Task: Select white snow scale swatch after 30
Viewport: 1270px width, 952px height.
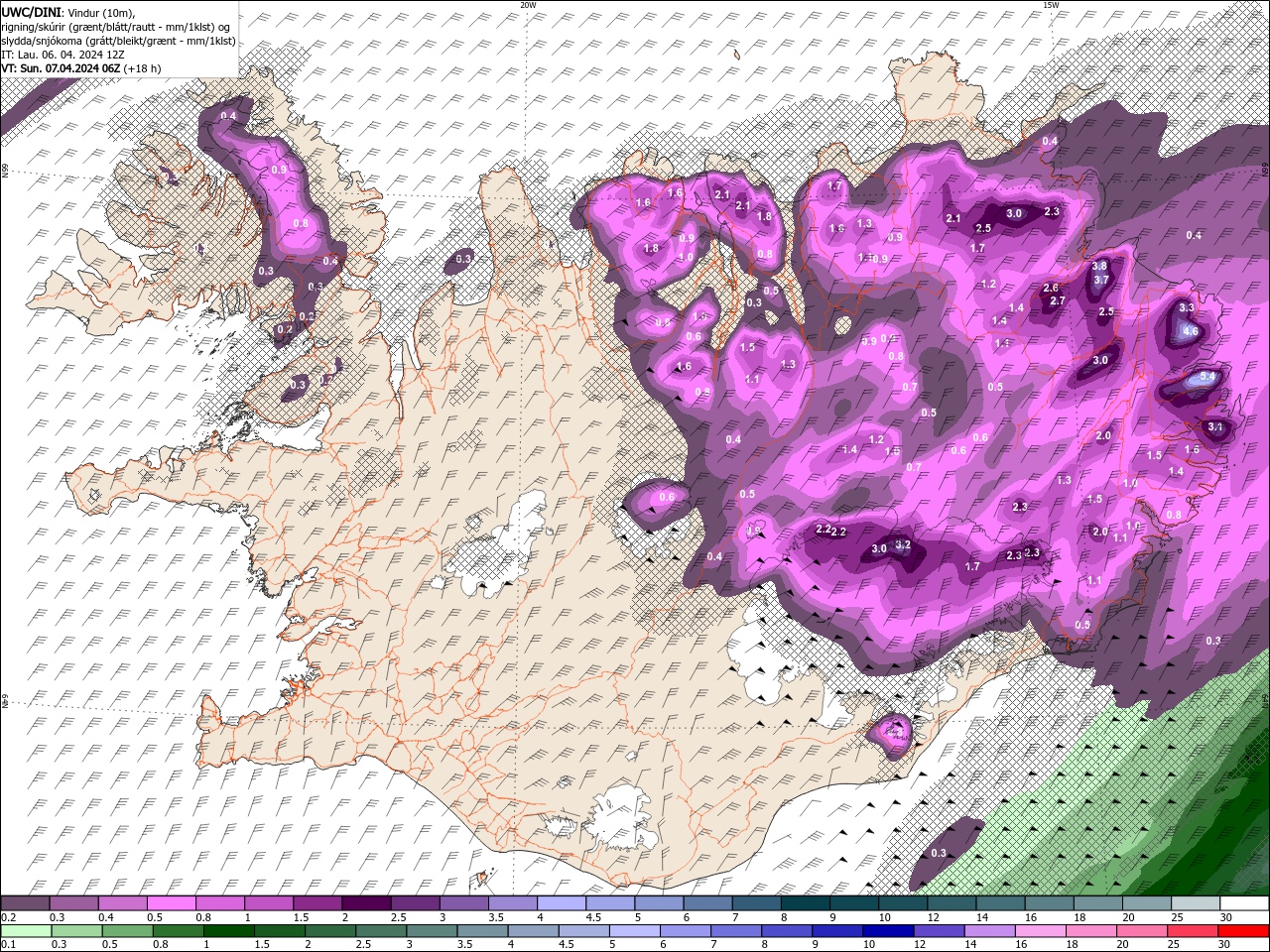Action: [x=1244, y=903]
